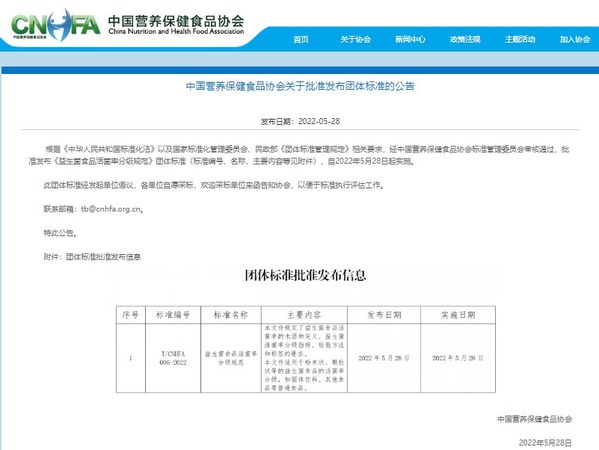Click the standard name 益生菌食品活菌率分级规范 cell
599x450 pixels.
pyautogui.click(x=231, y=358)
